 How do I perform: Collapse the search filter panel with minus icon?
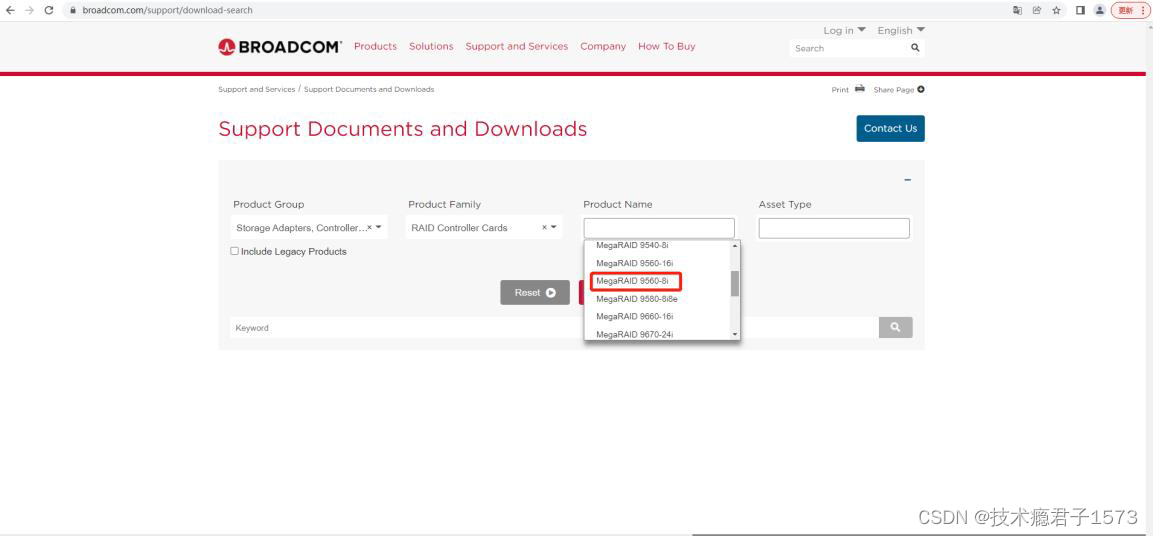[907, 180]
